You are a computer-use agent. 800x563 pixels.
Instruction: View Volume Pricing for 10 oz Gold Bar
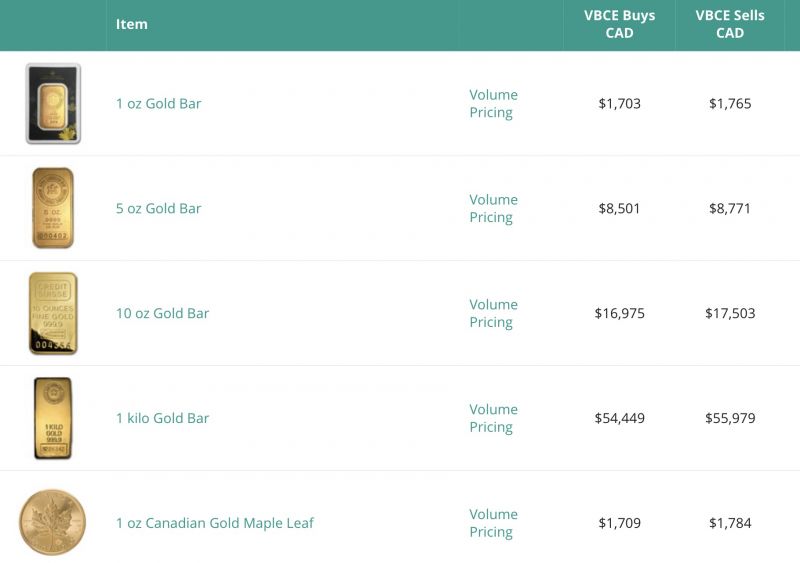point(493,313)
